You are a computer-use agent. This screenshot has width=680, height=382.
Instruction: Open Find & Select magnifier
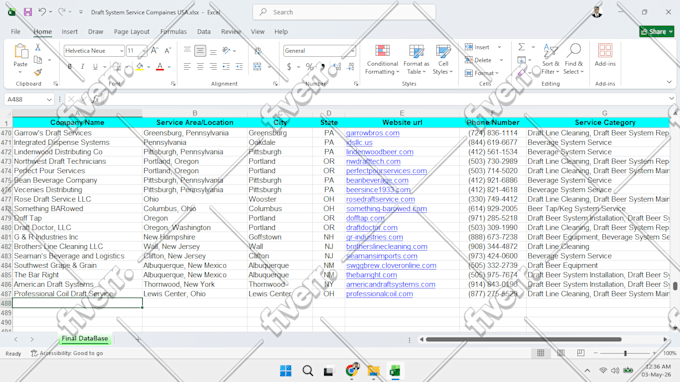click(573, 59)
